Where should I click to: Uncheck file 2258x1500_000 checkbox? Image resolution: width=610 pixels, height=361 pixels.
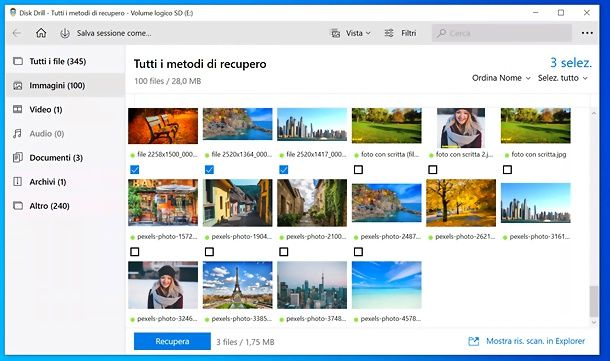135,170
